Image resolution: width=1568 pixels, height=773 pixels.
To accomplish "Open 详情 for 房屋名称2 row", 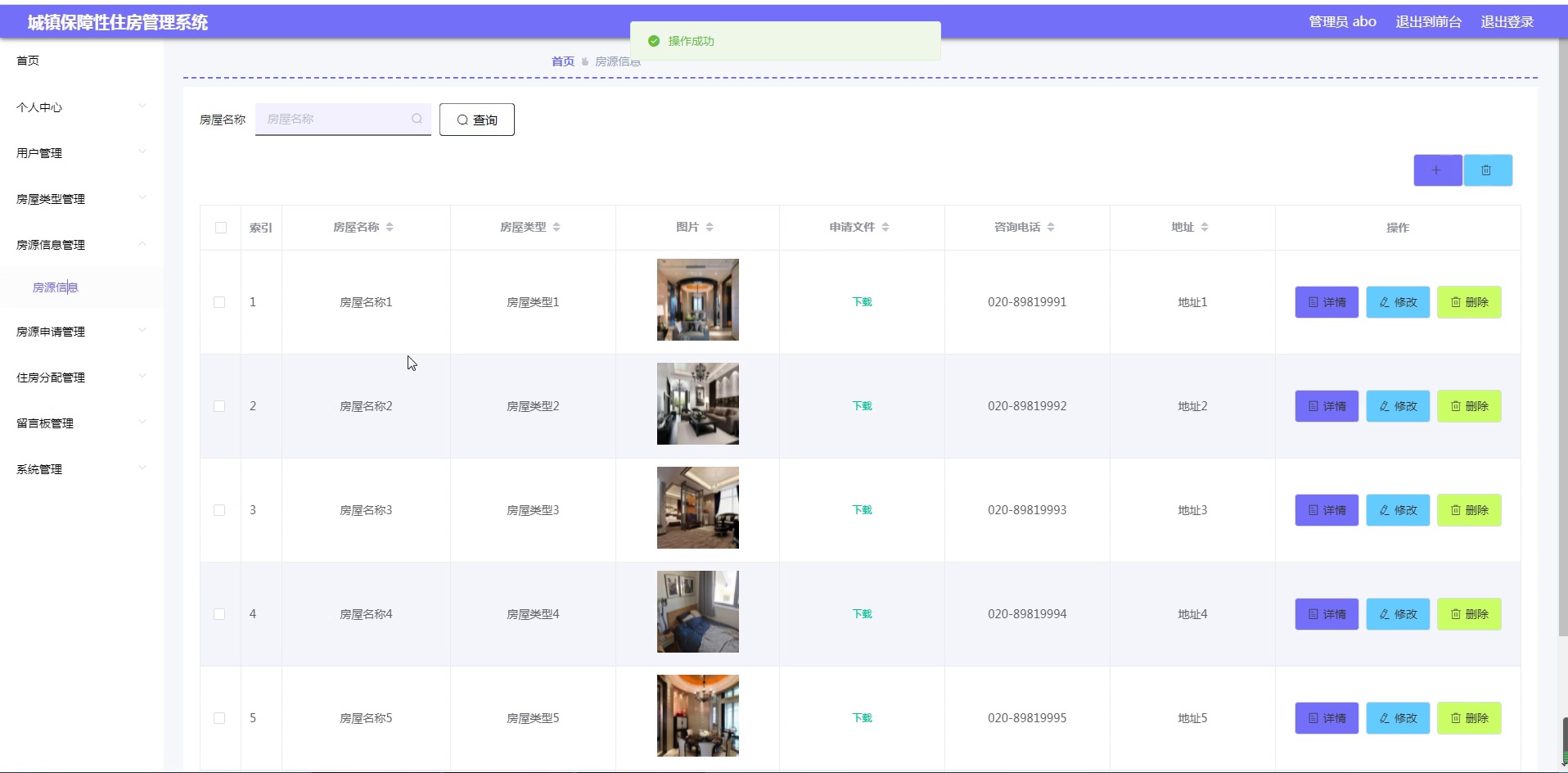I will 1327,406.
